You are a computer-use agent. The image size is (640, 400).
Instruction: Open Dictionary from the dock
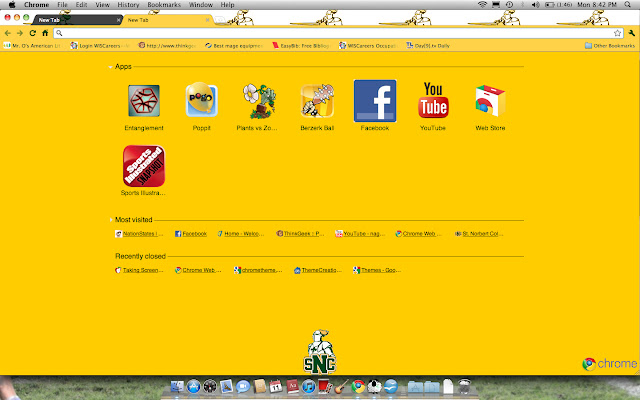pos(292,386)
